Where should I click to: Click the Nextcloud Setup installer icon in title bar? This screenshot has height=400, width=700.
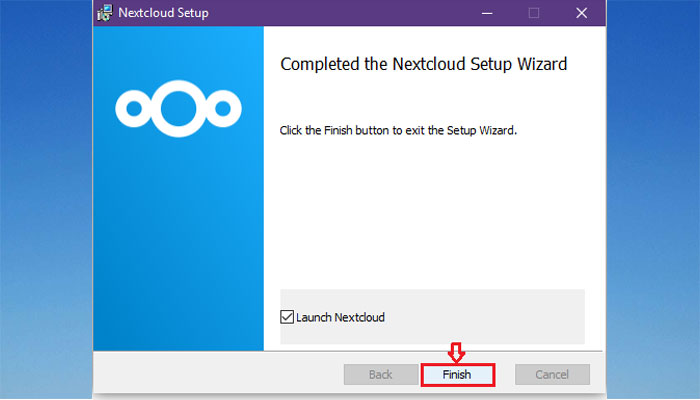coord(105,13)
